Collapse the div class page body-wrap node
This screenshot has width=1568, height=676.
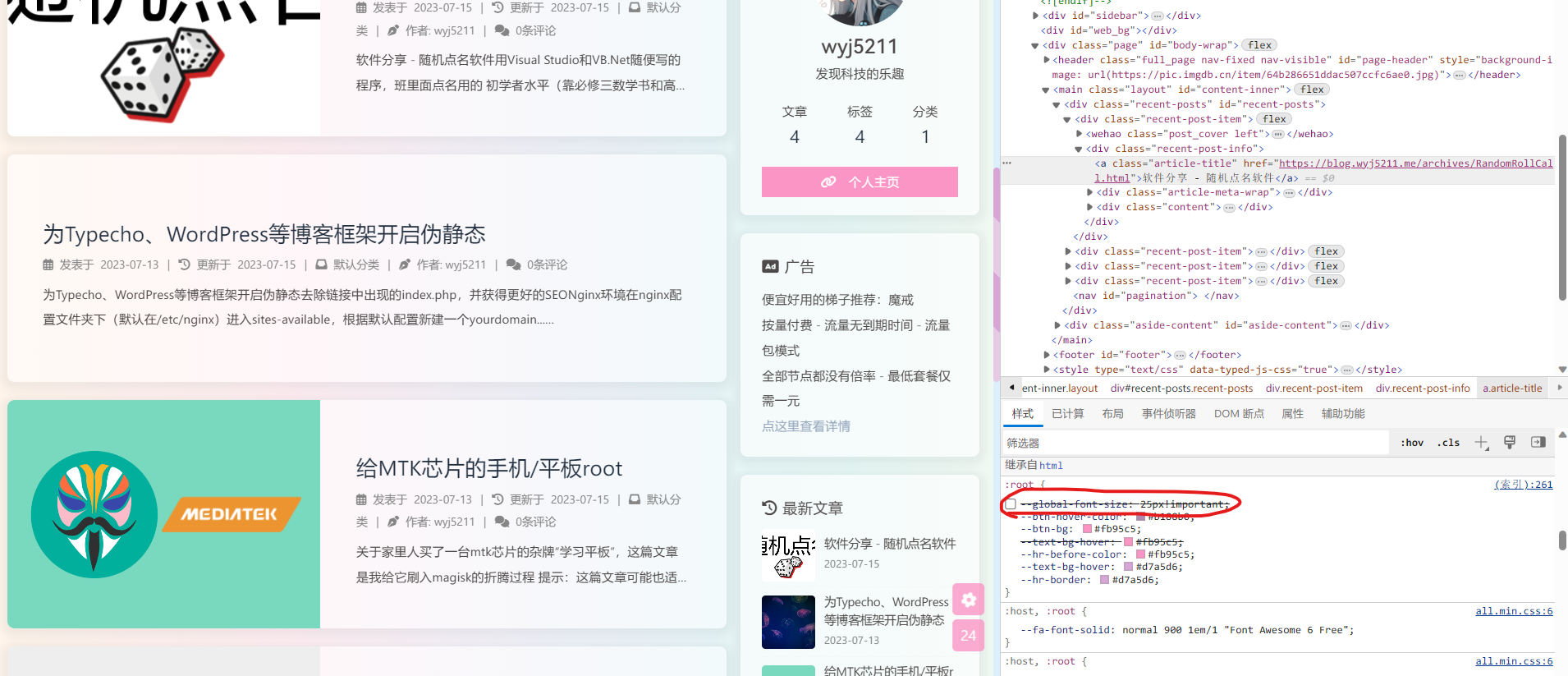(1035, 45)
